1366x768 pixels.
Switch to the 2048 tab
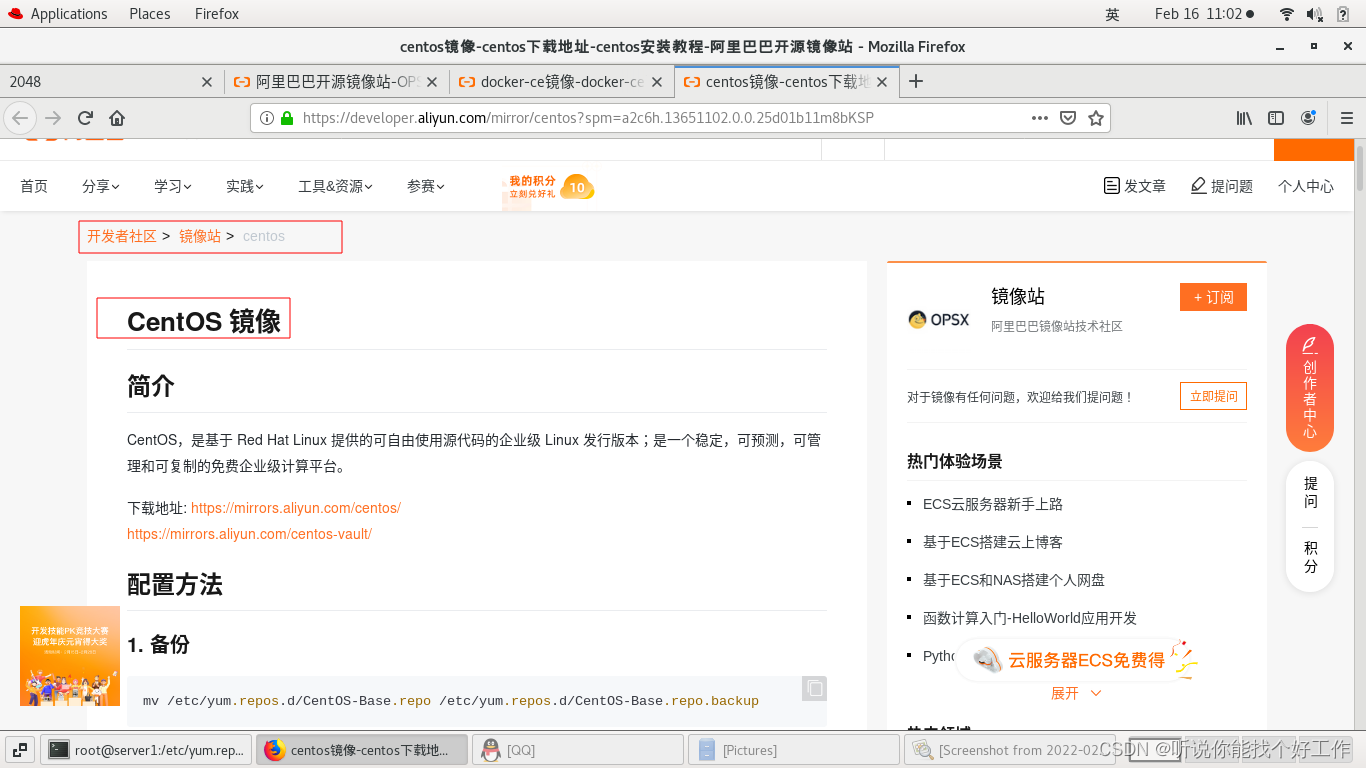tap(112, 82)
